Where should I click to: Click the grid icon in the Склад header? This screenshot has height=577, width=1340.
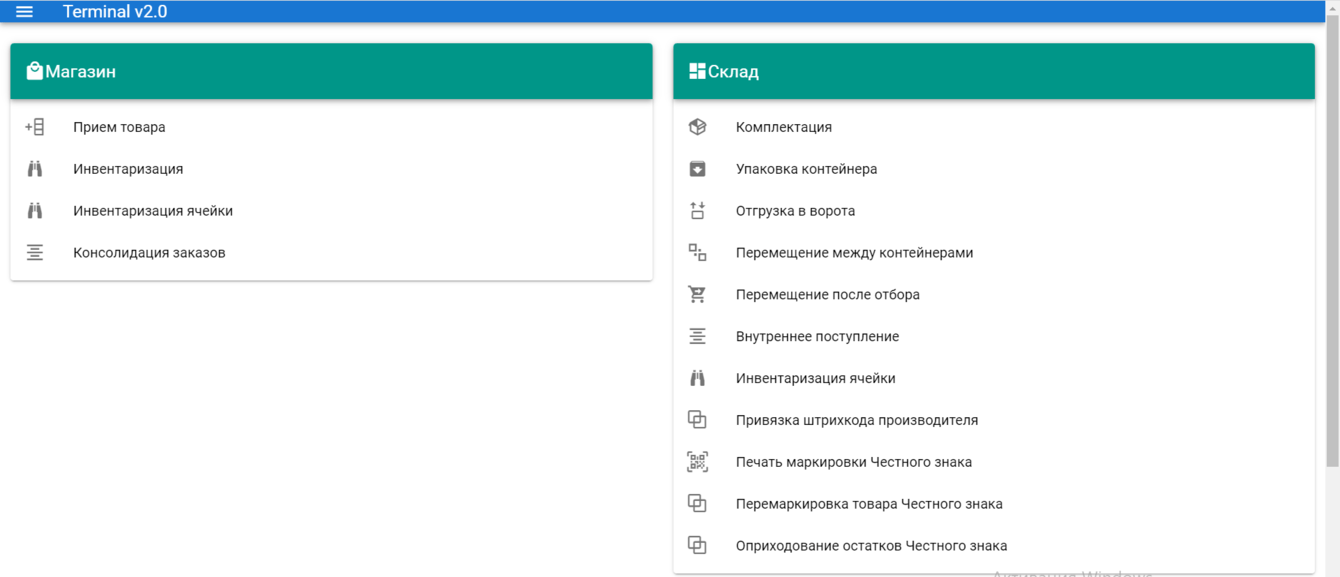pos(697,70)
